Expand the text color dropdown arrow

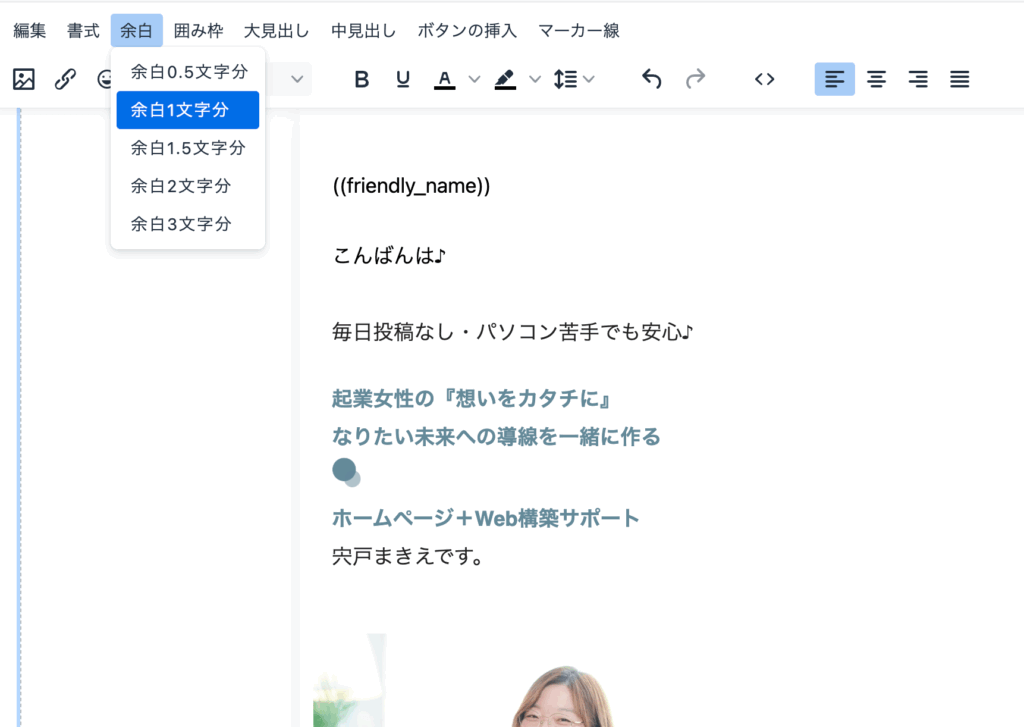click(475, 79)
